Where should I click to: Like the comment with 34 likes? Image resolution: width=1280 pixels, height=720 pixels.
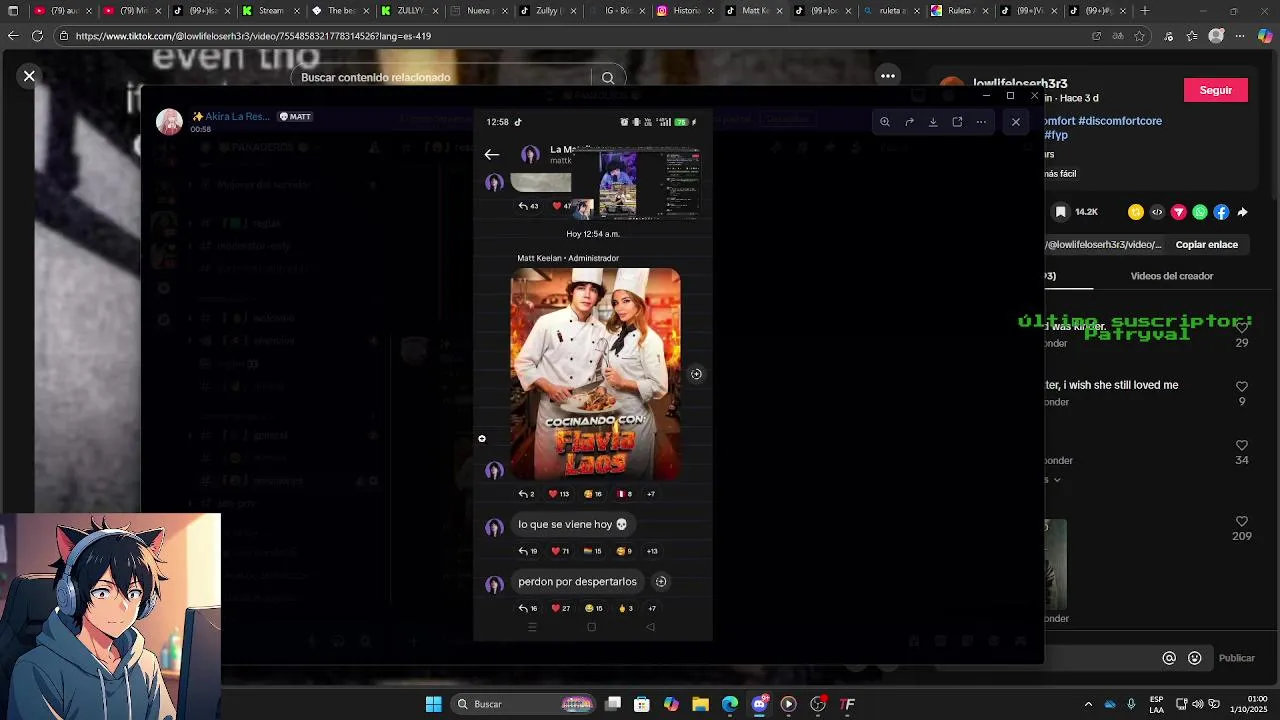pyautogui.click(x=1242, y=445)
